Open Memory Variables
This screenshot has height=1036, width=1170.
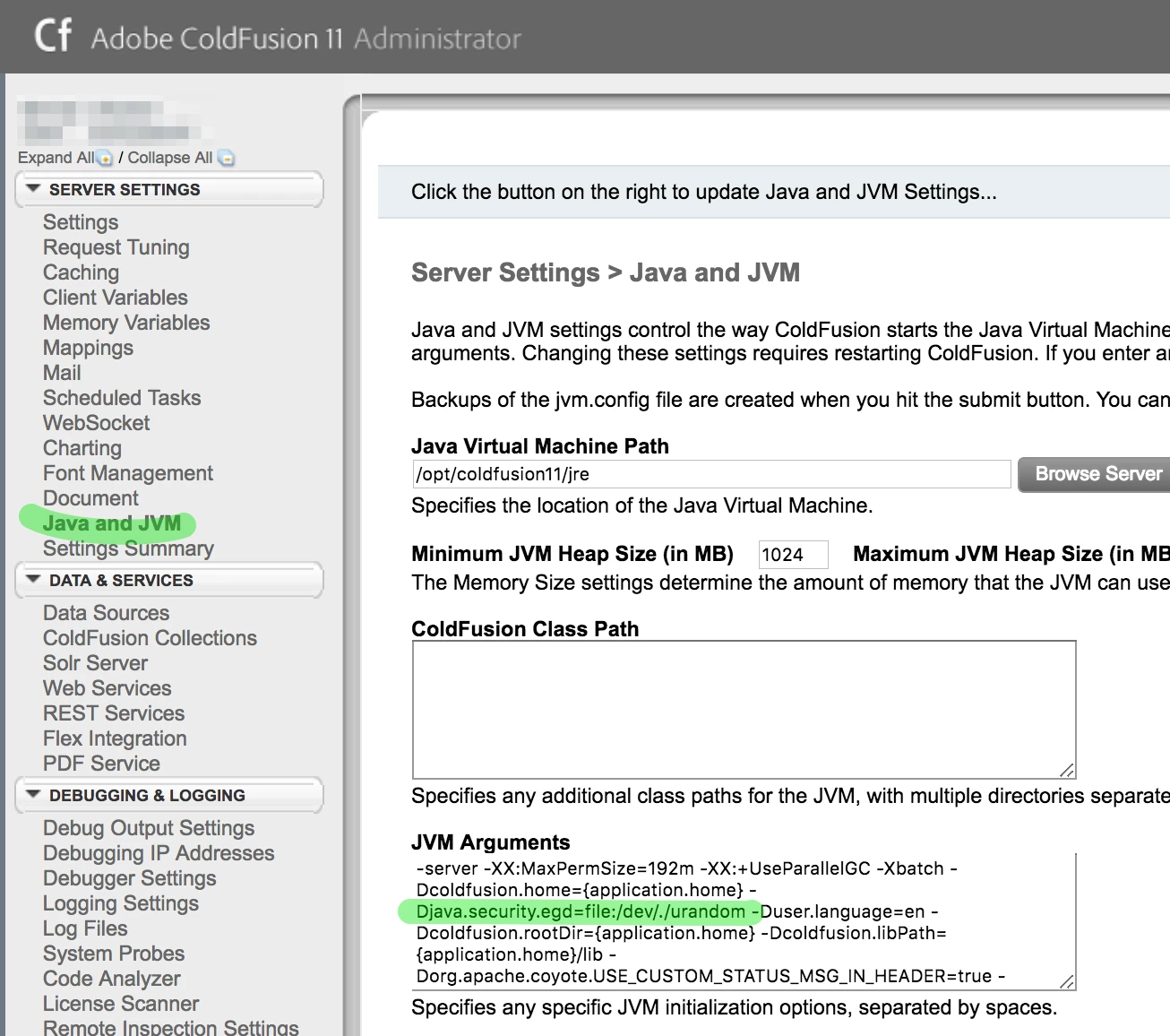(126, 323)
